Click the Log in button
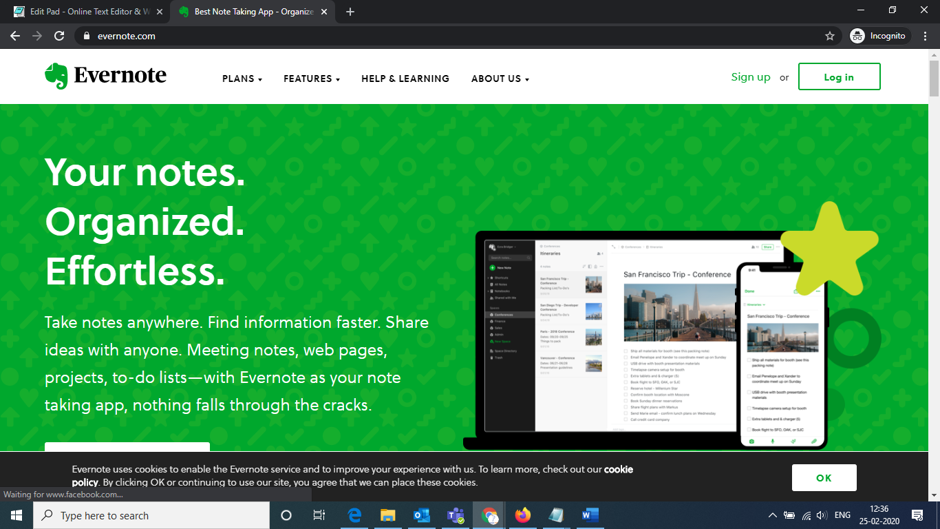The width and height of the screenshot is (940, 529). click(839, 77)
